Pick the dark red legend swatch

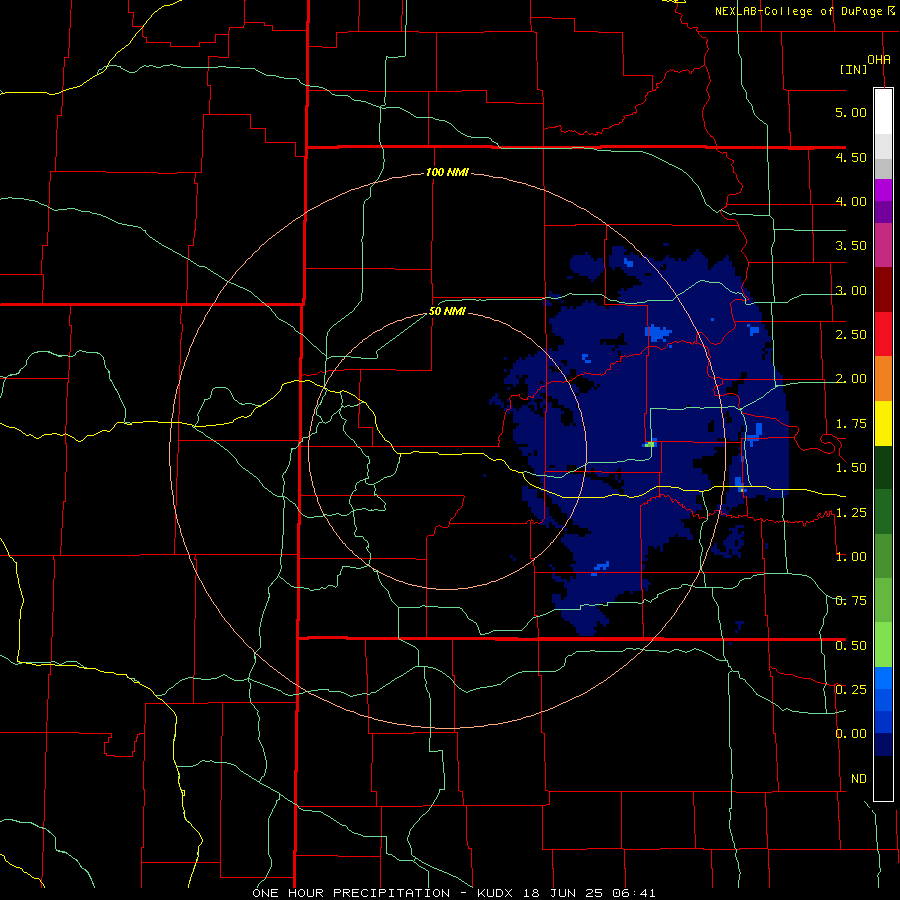click(883, 290)
